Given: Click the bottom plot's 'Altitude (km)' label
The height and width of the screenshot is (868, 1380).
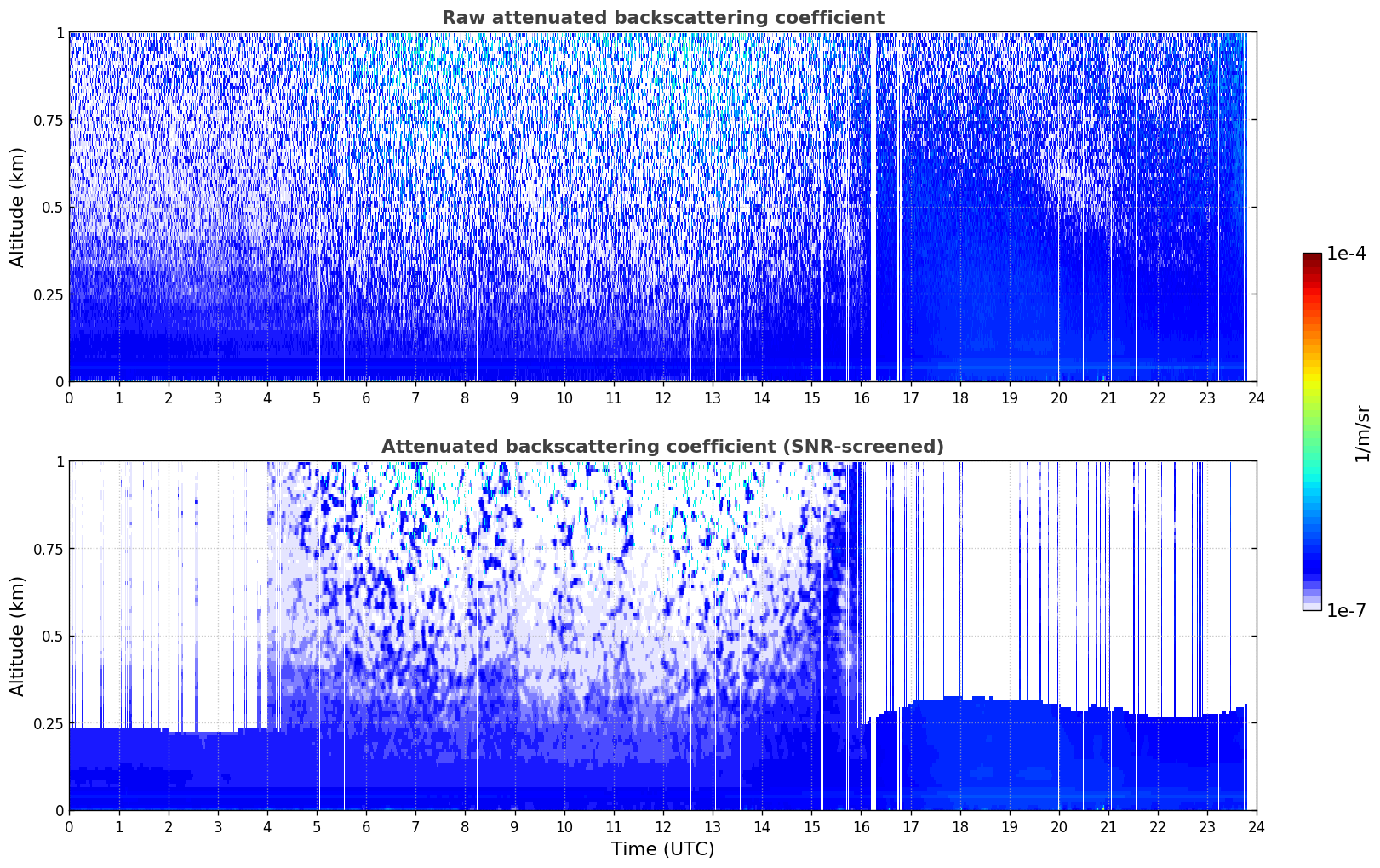Looking at the screenshot, I should click(x=18, y=636).
